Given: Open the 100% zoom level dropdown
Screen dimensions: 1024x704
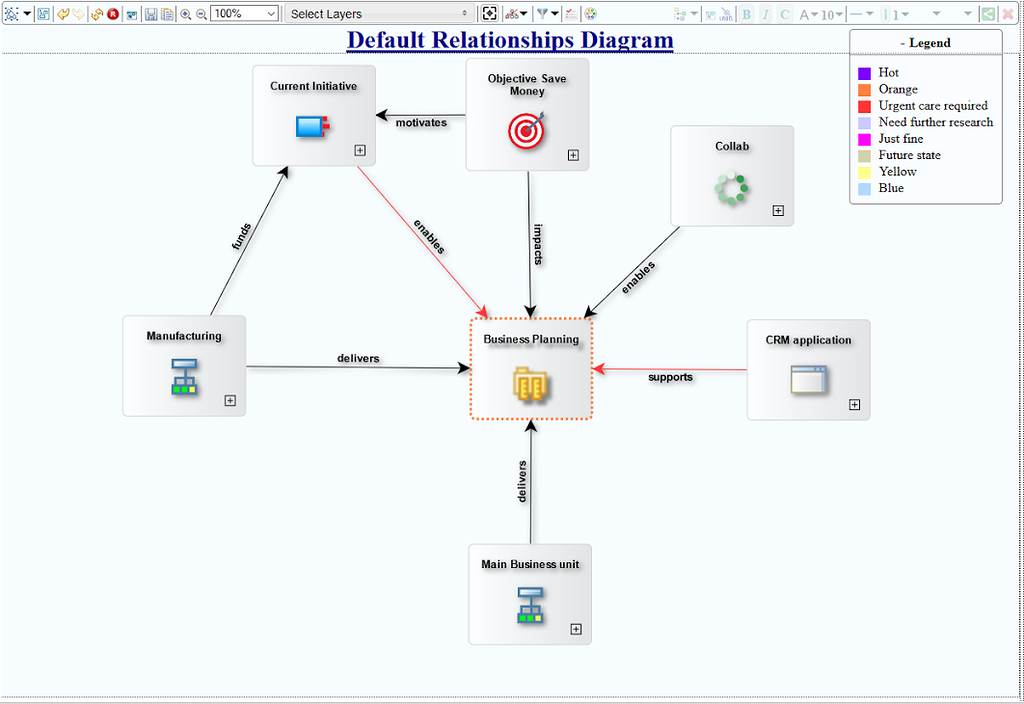Looking at the screenshot, I should (245, 14).
